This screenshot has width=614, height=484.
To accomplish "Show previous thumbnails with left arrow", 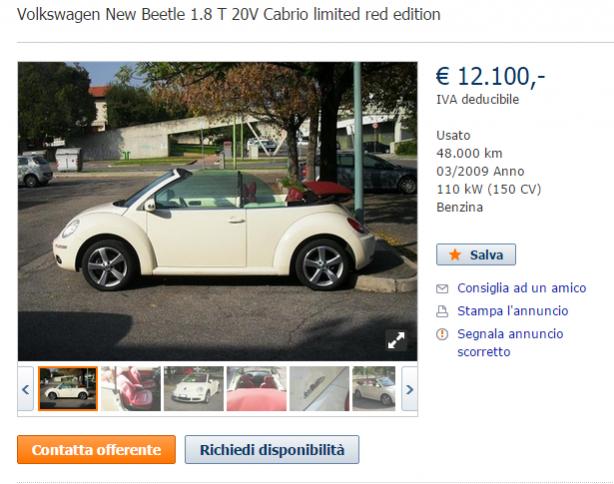I will (26, 389).
